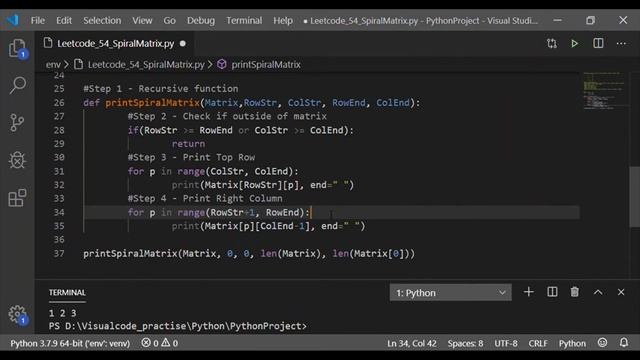Open the View menu
Screen dimensions: 640x360
(142, 20)
